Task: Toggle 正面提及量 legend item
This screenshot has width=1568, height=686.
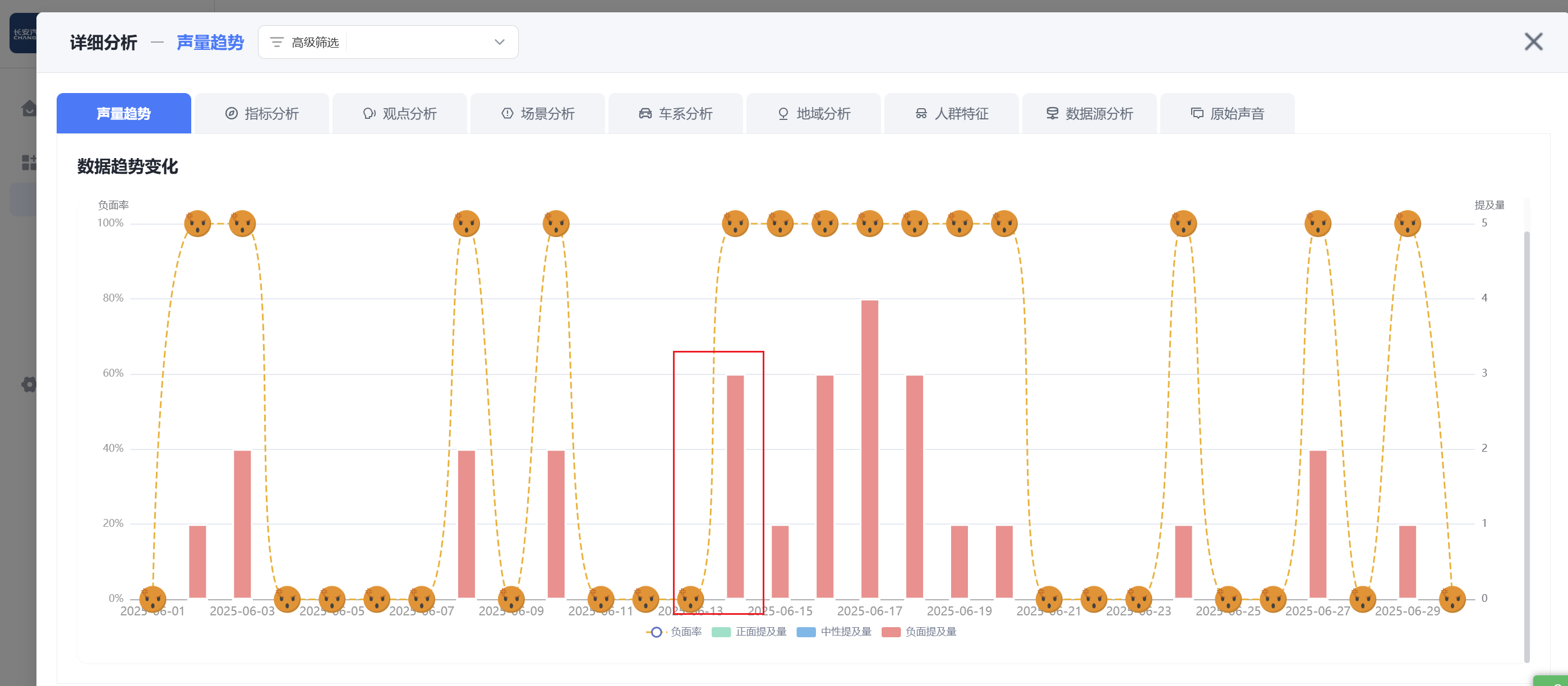Action: click(x=749, y=632)
